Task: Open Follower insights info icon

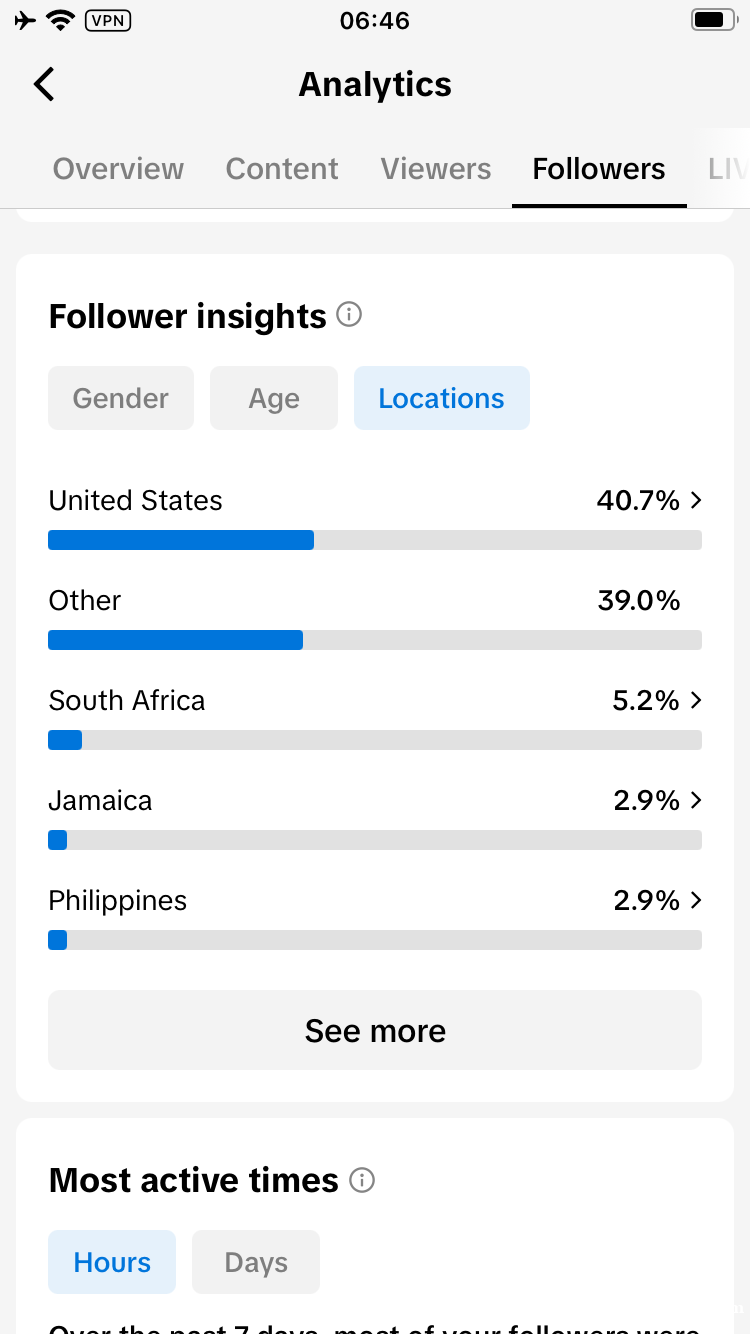Action: click(349, 315)
